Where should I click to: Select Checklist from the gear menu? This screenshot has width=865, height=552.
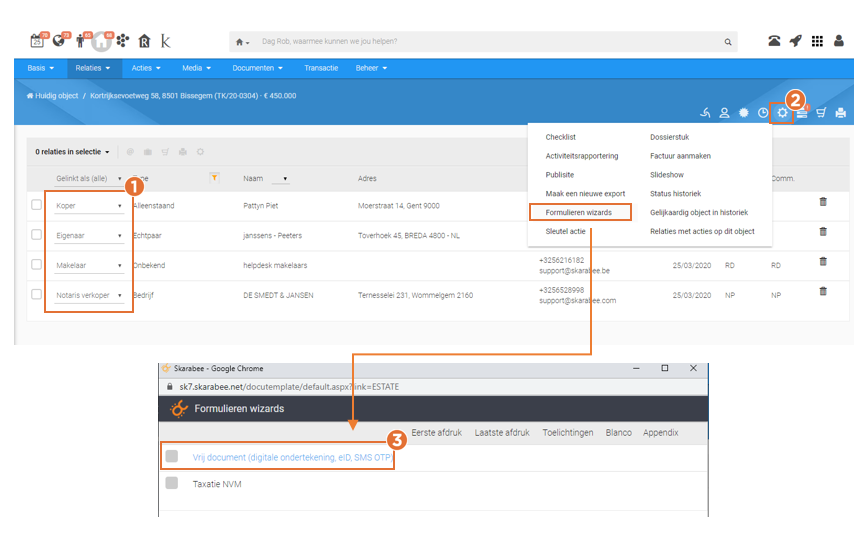(560, 137)
